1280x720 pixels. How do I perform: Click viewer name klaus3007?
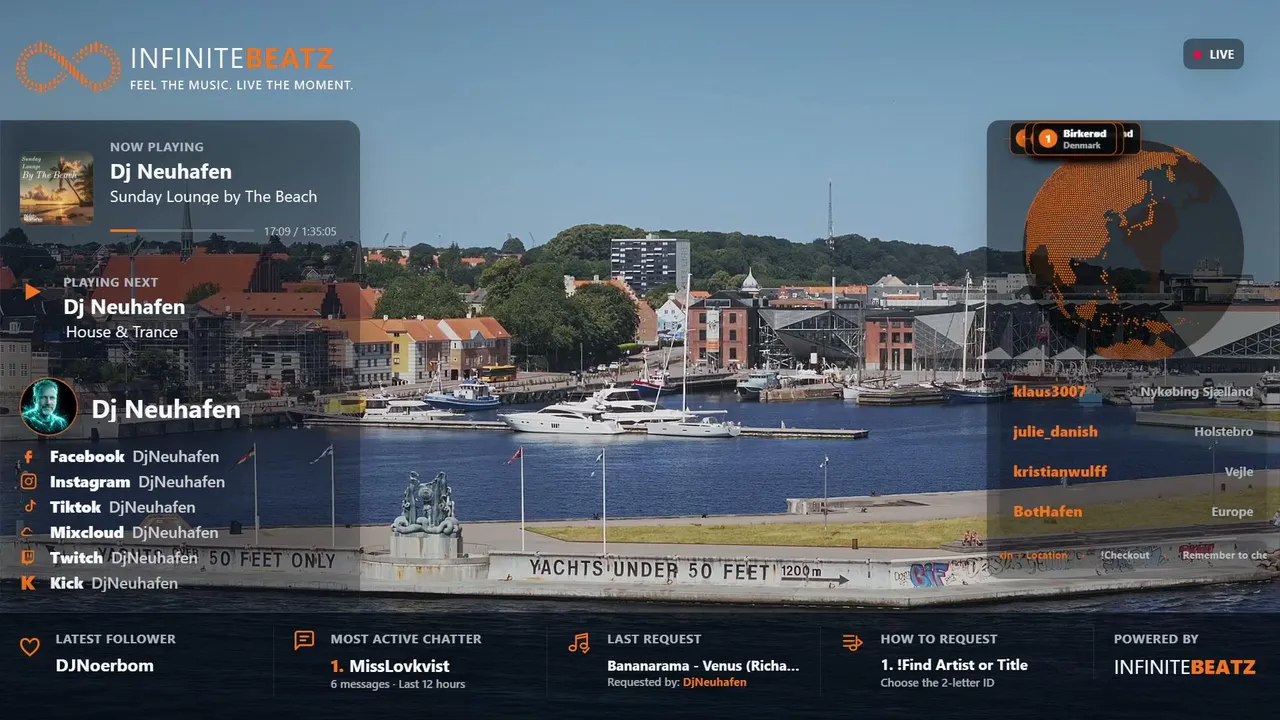(x=1049, y=392)
